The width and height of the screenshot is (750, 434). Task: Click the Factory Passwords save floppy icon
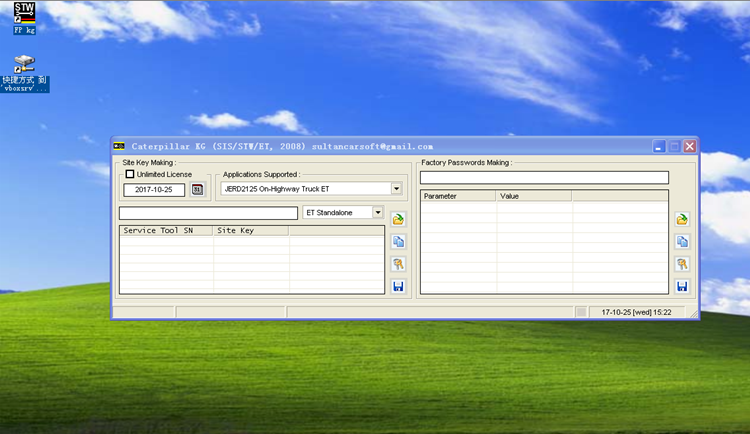(x=682, y=286)
